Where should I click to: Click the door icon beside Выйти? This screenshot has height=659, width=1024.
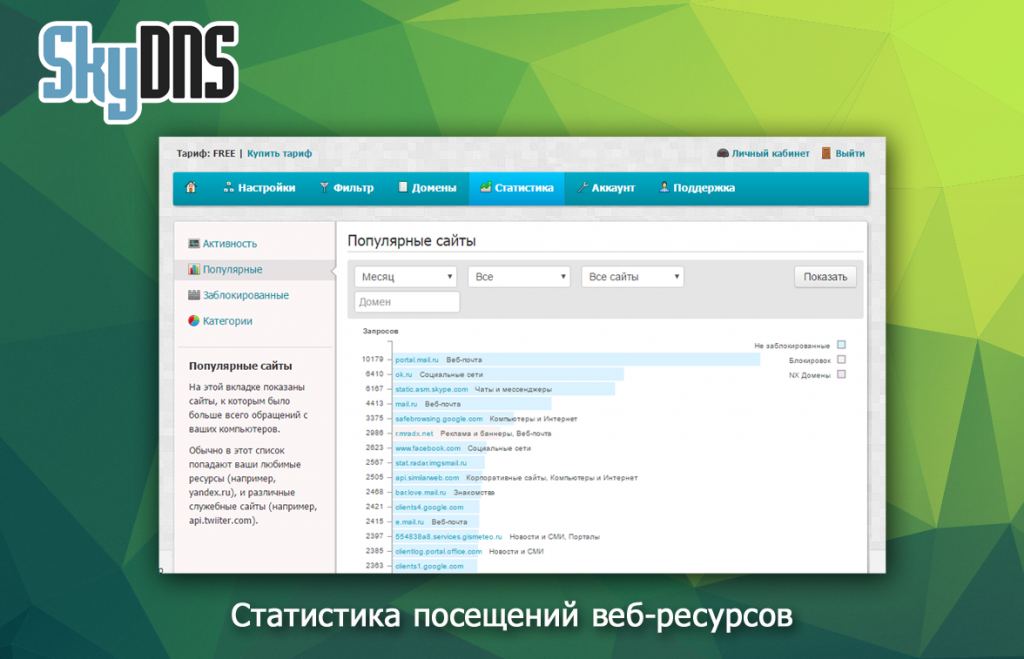pos(826,153)
